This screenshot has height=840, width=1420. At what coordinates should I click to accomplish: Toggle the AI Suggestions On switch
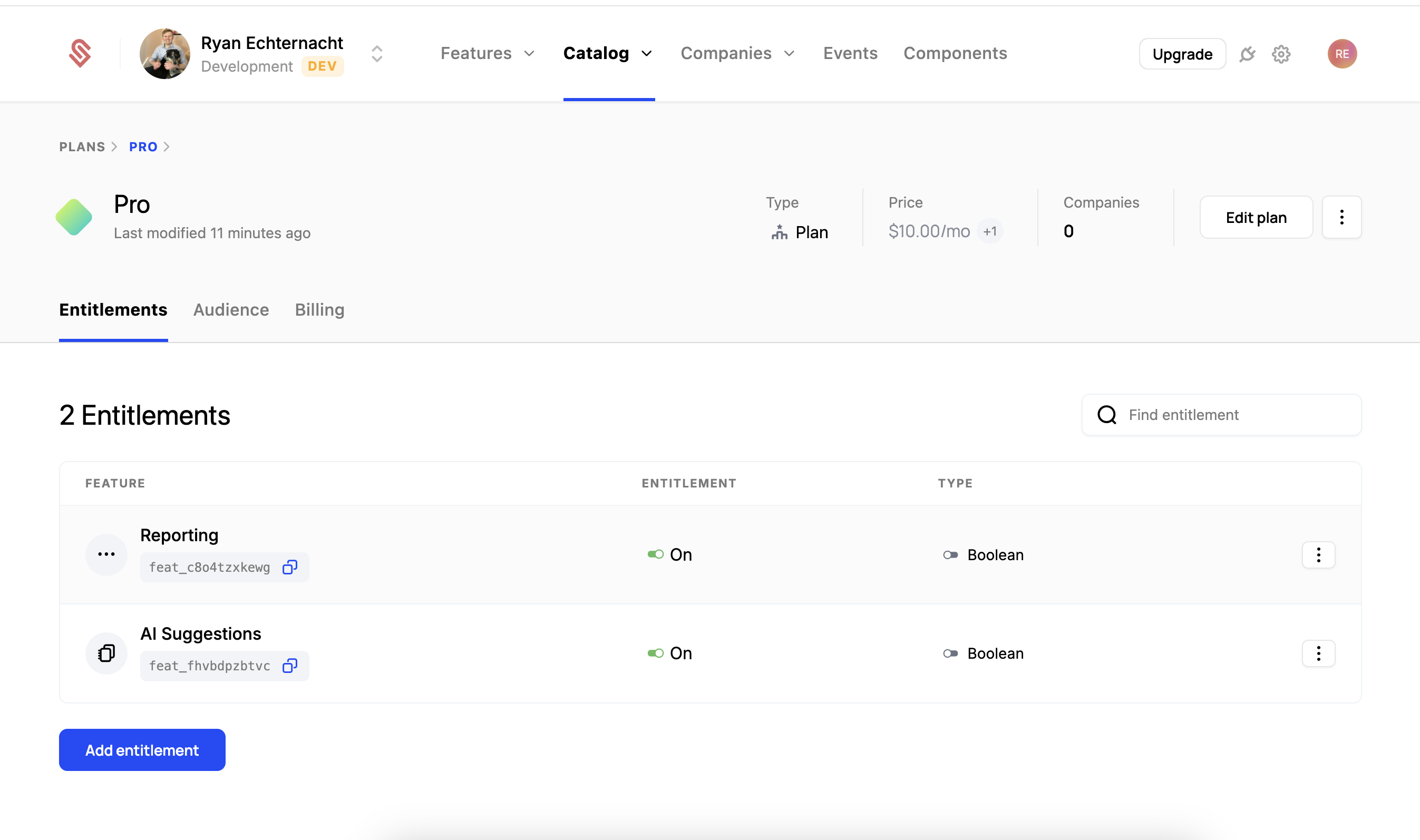pos(656,653)
